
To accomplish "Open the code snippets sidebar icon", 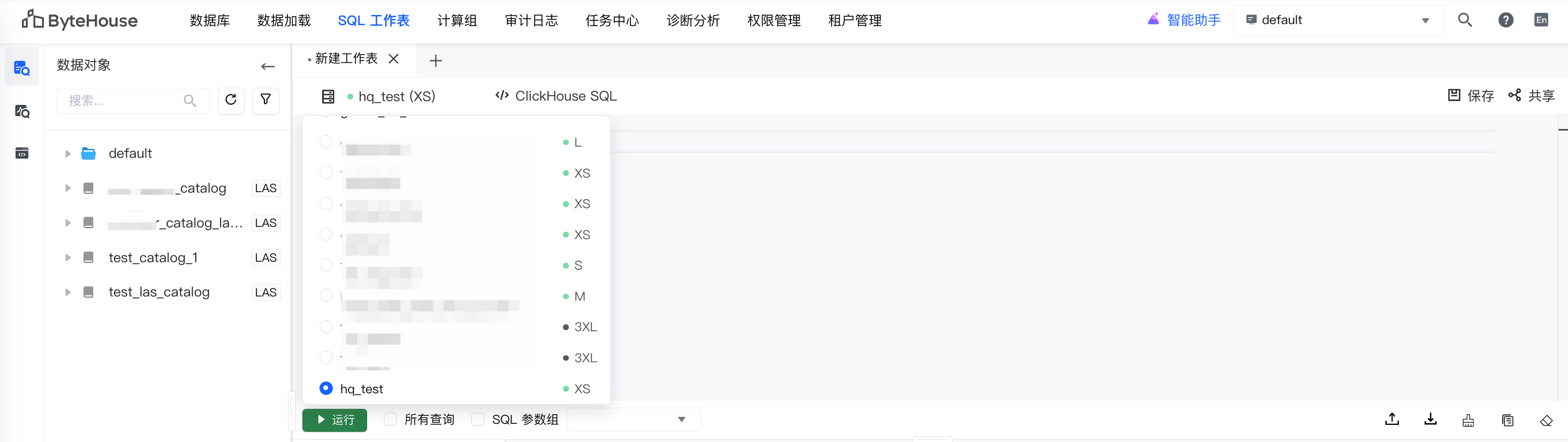I will [22, 153].
